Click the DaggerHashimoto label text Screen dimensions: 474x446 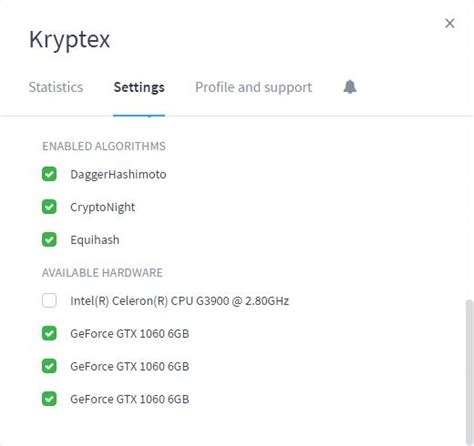[x=118, y=174]
